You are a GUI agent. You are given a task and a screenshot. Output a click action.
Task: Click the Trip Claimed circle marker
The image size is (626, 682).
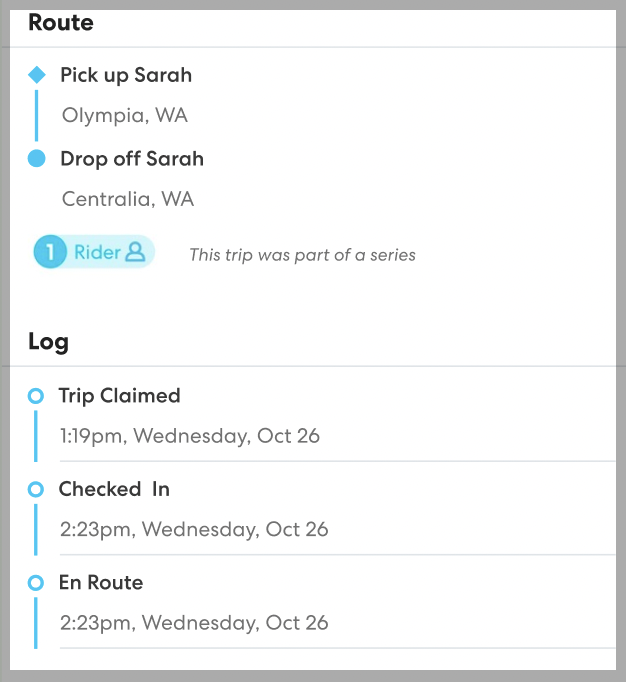36,396
